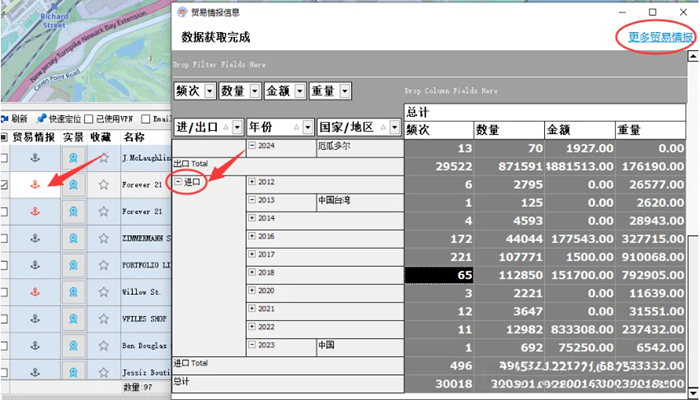
Task: Open the 更多贸易情报 link
Action: [661, 37]
